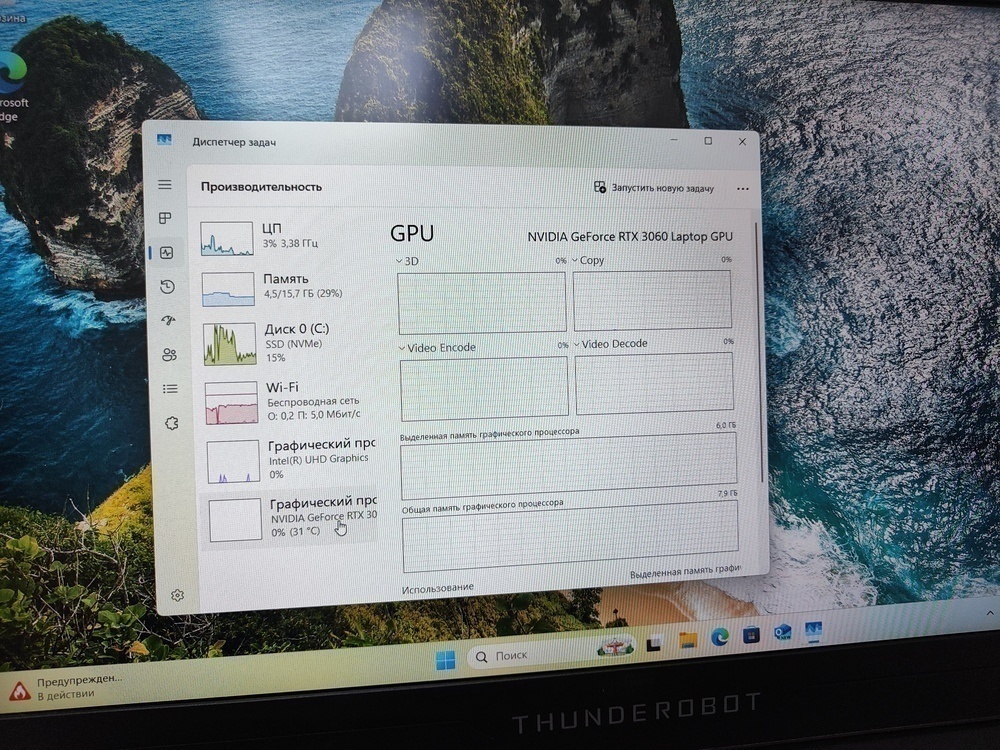Select the Performance page icon in sidebar
This screenshot has height=750, width=1000.
point(166,253)
